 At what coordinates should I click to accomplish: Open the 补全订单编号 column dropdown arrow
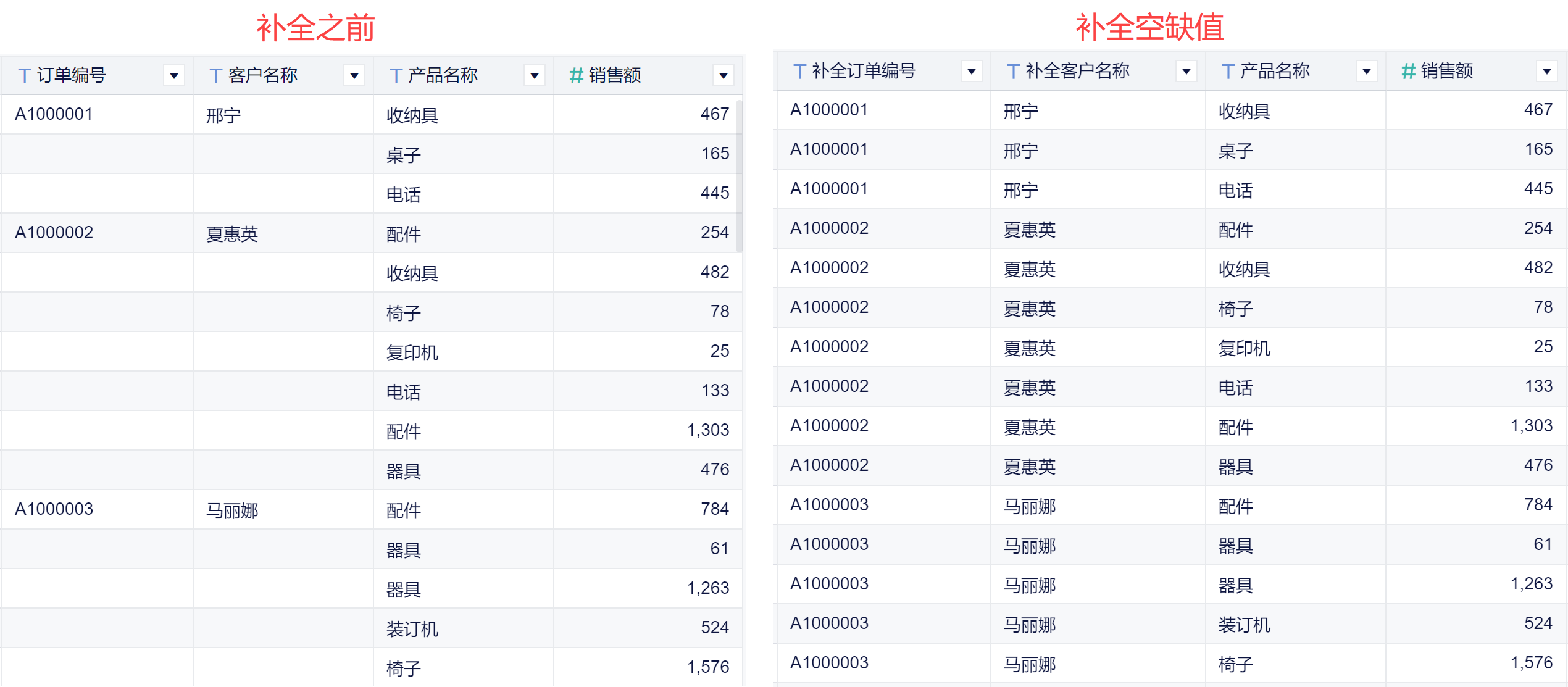(x=972, y=72)
